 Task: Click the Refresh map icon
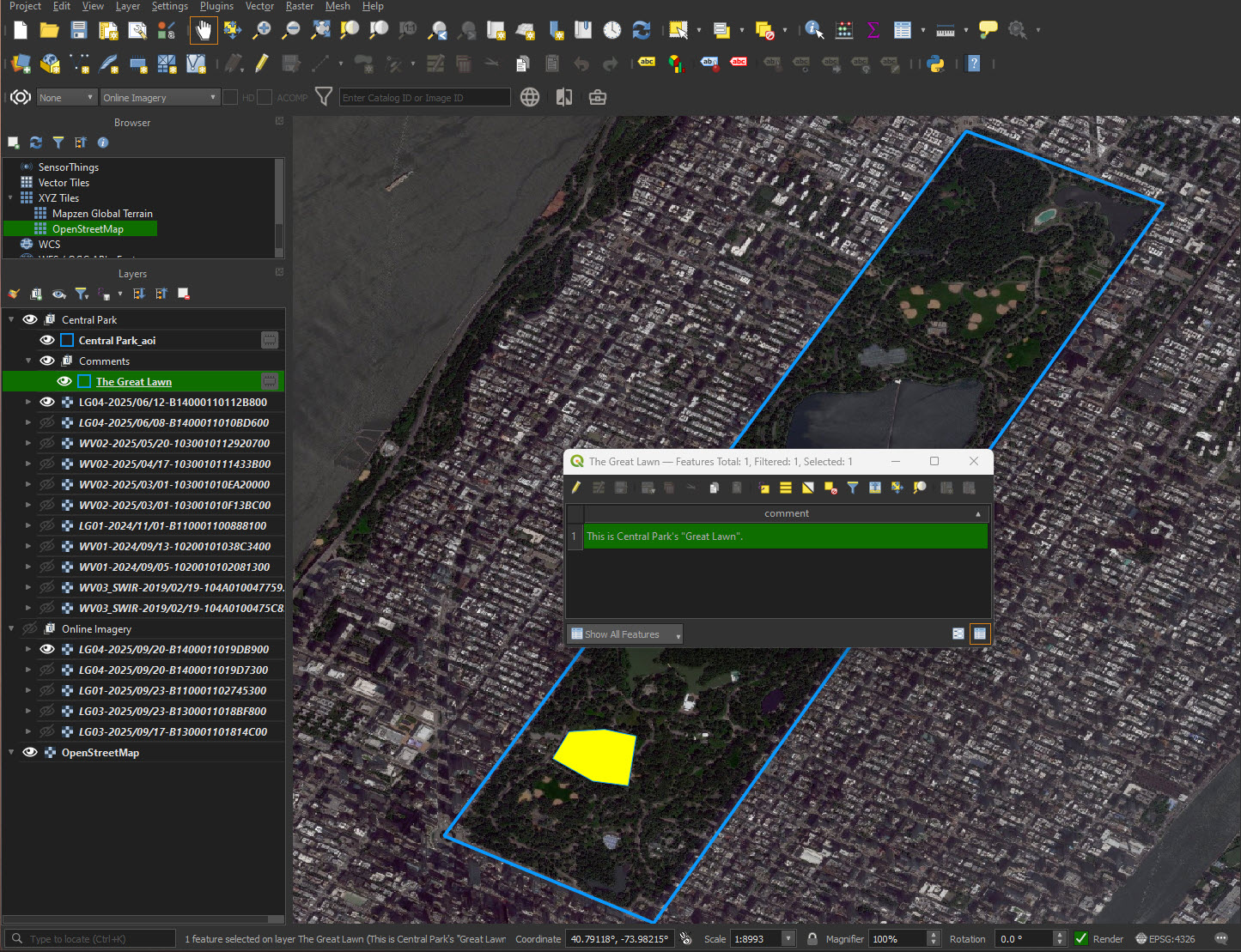641,31
